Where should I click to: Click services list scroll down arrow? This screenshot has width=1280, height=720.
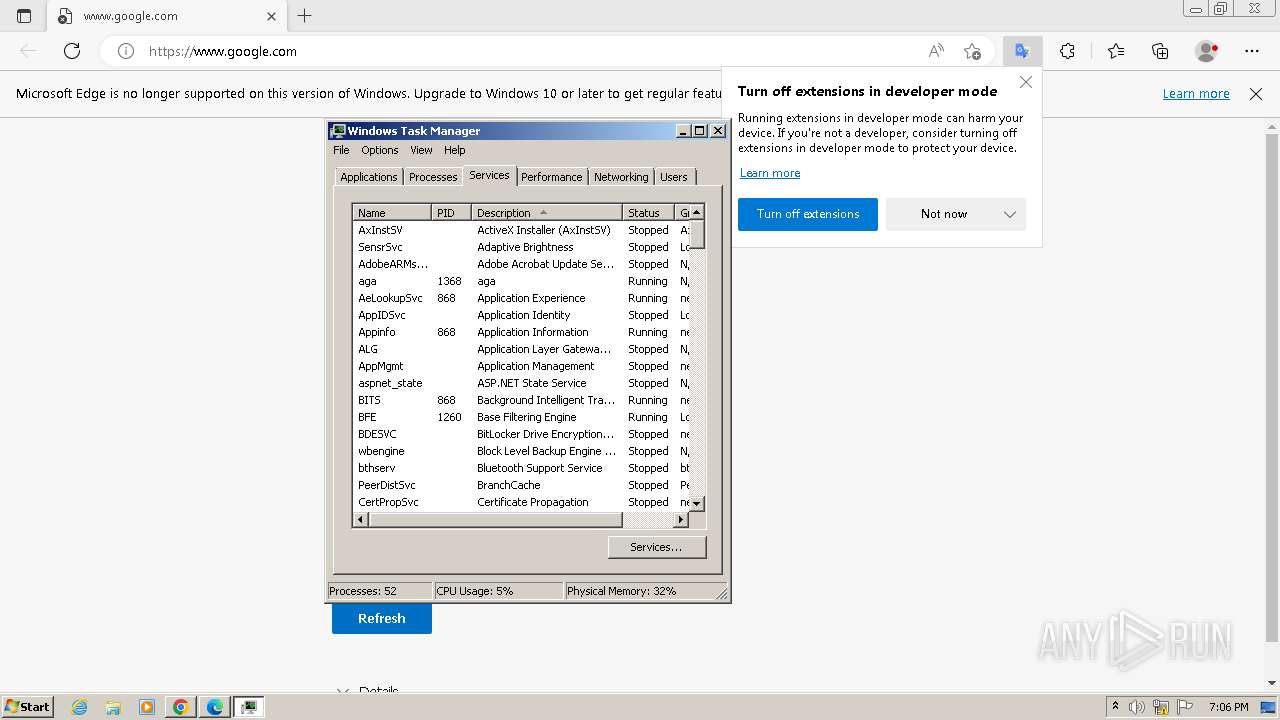coord(697,504)
